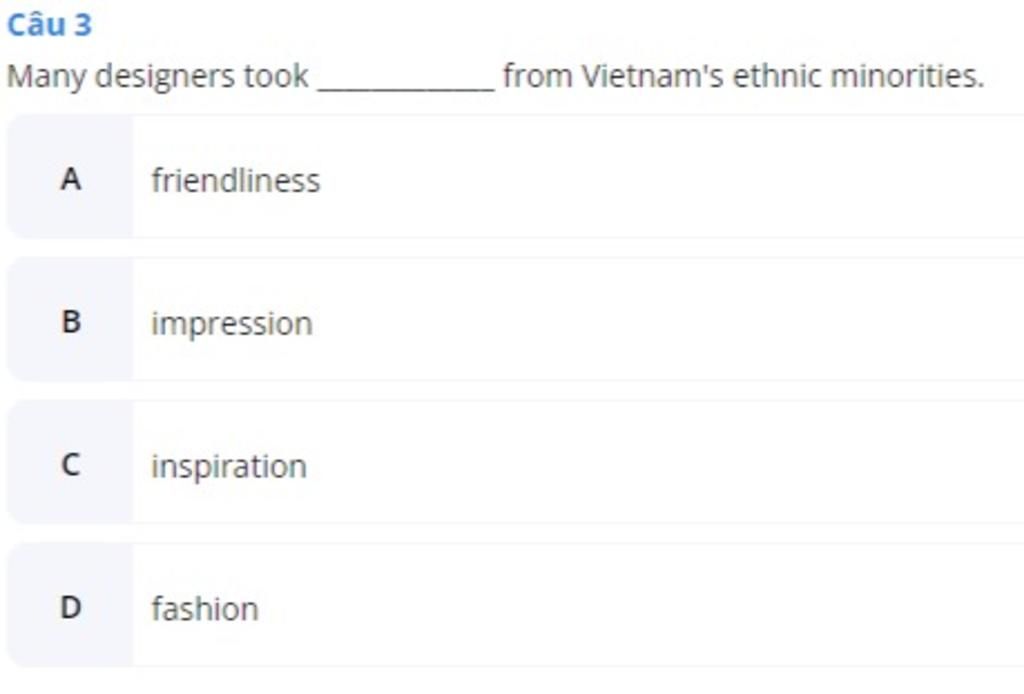Click the Câu 3 question heading
Viewport: 1024px width, 694px height.
(x=49, y=25)
